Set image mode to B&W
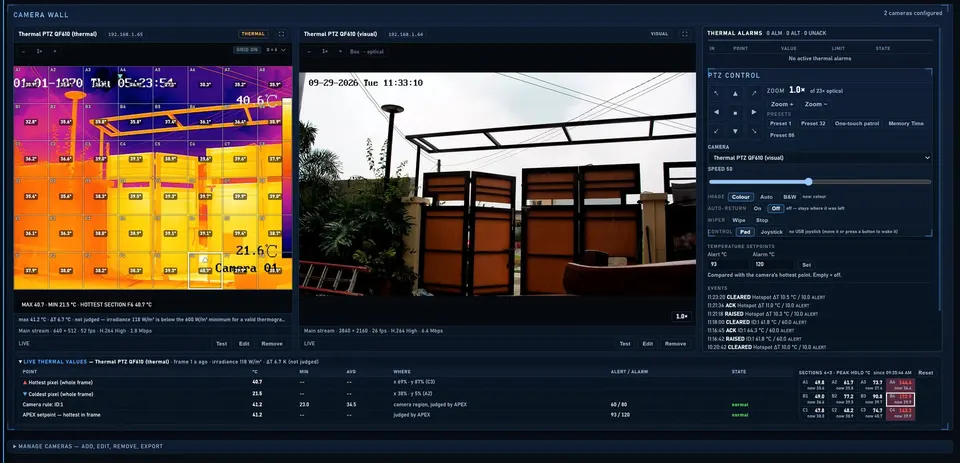This screenshot has width=960, height=463. click(790, 197)
